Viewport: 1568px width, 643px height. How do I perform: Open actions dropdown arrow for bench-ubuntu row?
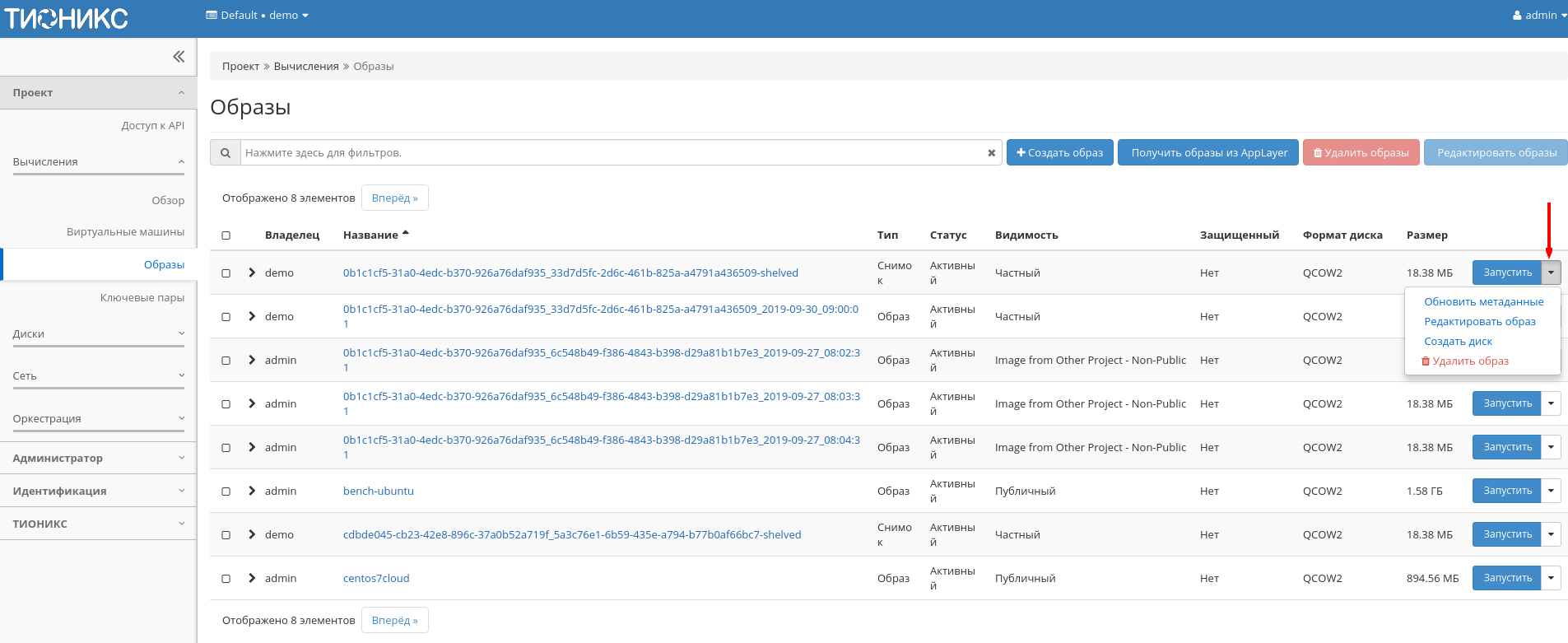(x=1551, y=491)
